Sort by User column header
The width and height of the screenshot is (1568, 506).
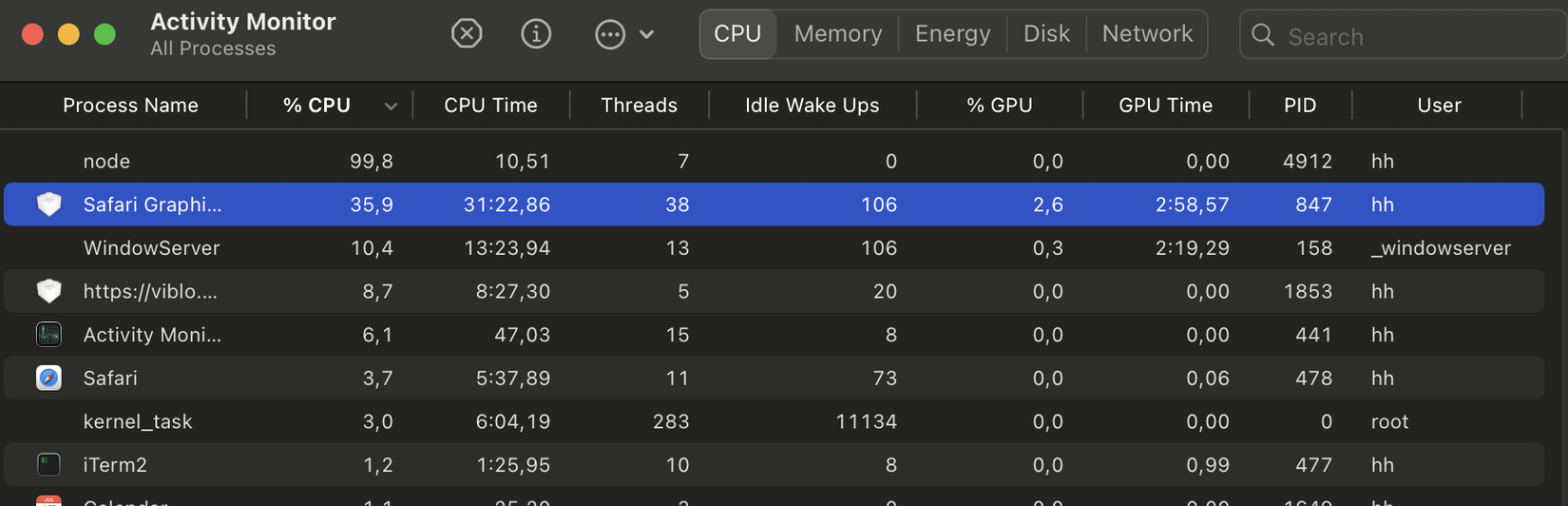1439,106
